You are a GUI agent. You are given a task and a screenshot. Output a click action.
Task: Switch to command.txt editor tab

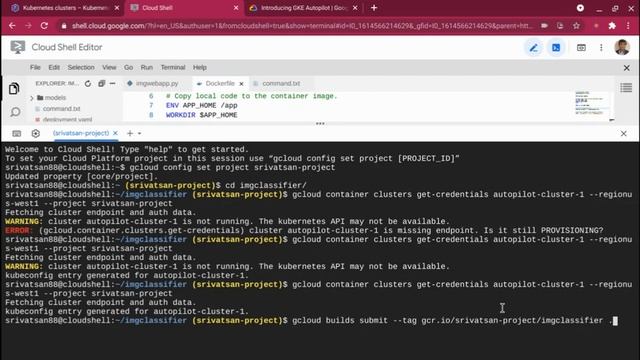[280, 83]
